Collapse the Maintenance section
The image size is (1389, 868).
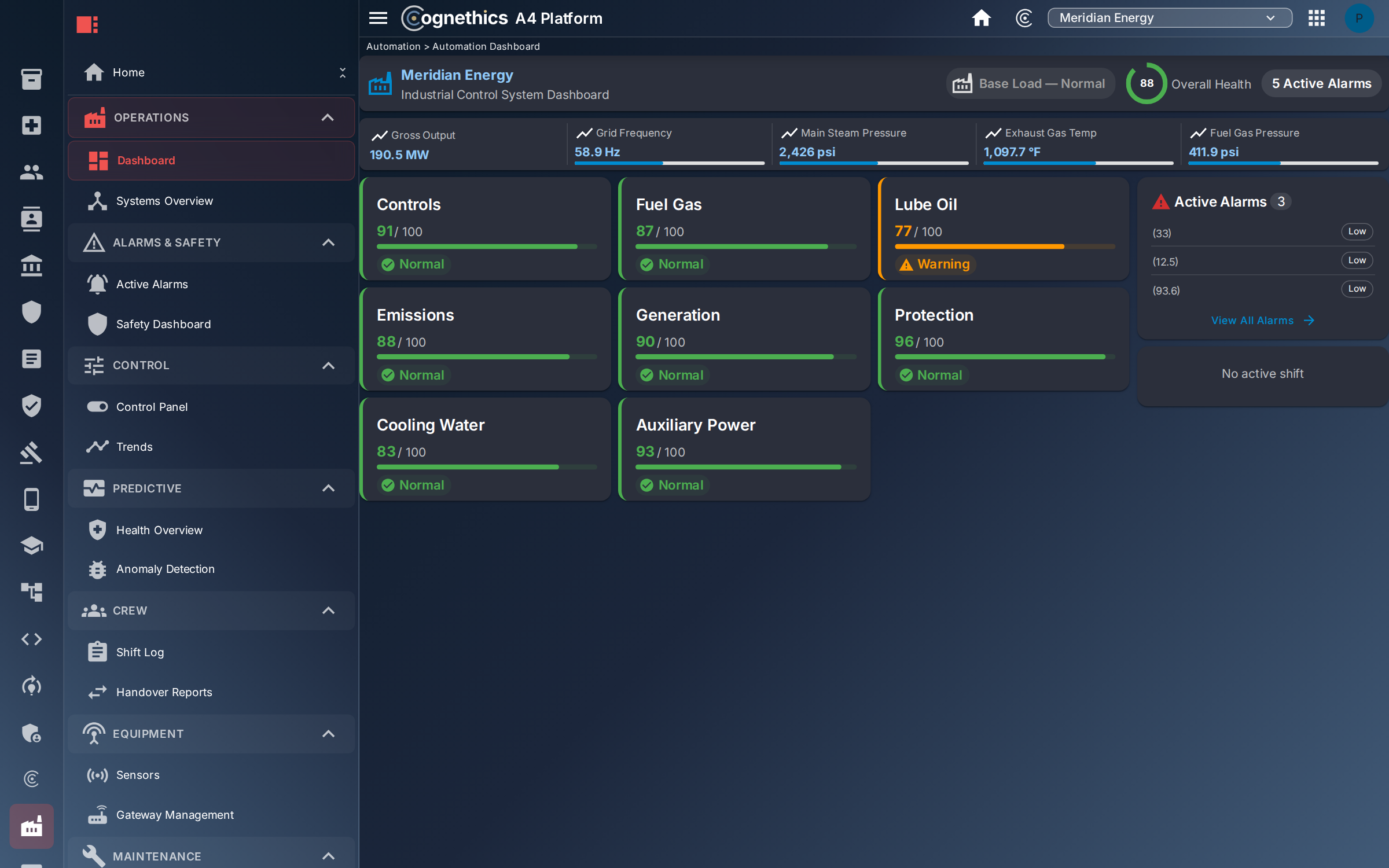click(328, 856)
